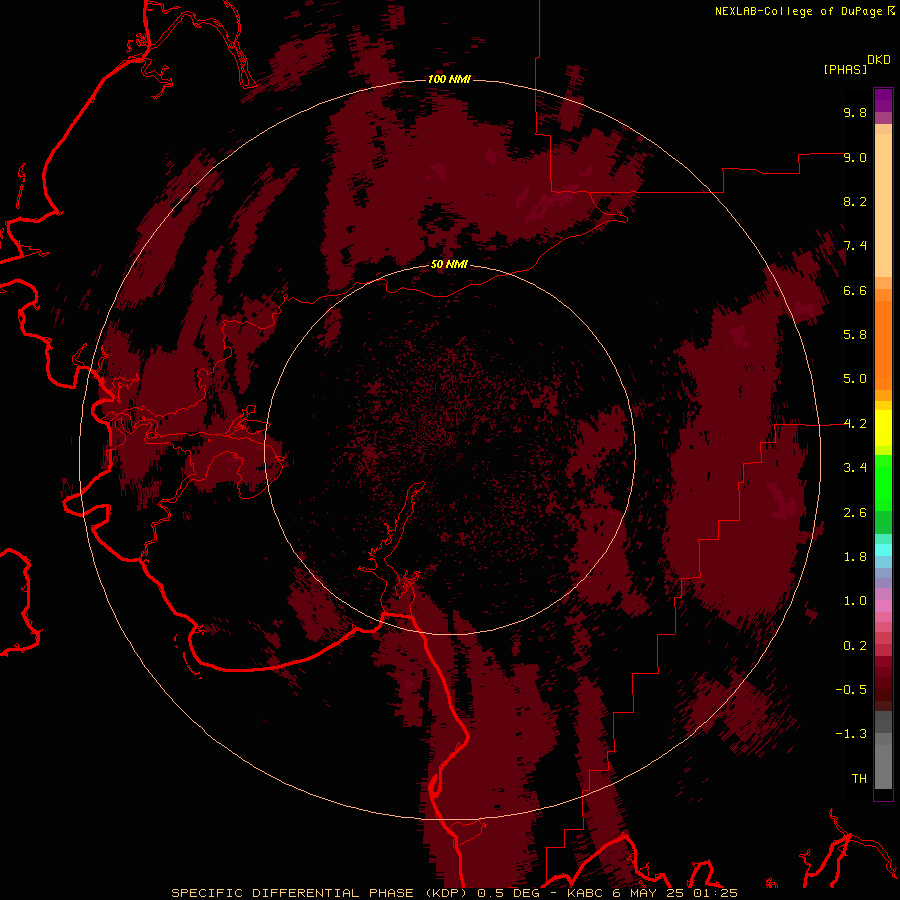Click the 50 NMI range ring label
Screen dimensions: 900x900
click(449, 264)
